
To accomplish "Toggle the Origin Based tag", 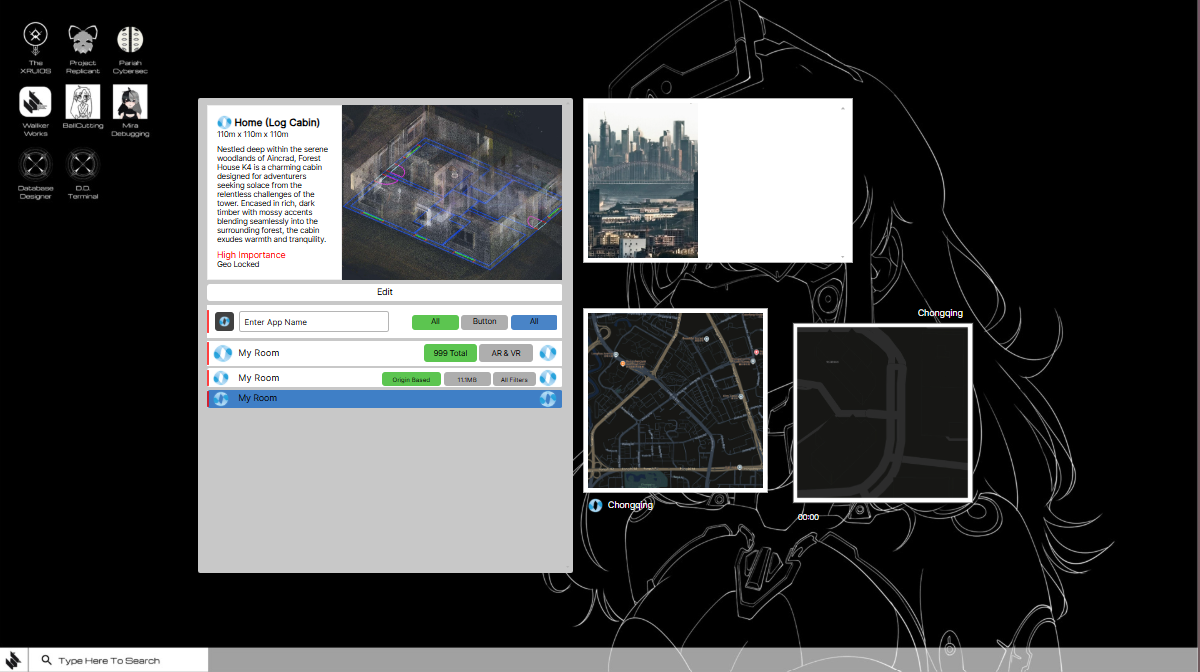I will tap(411, 379).
